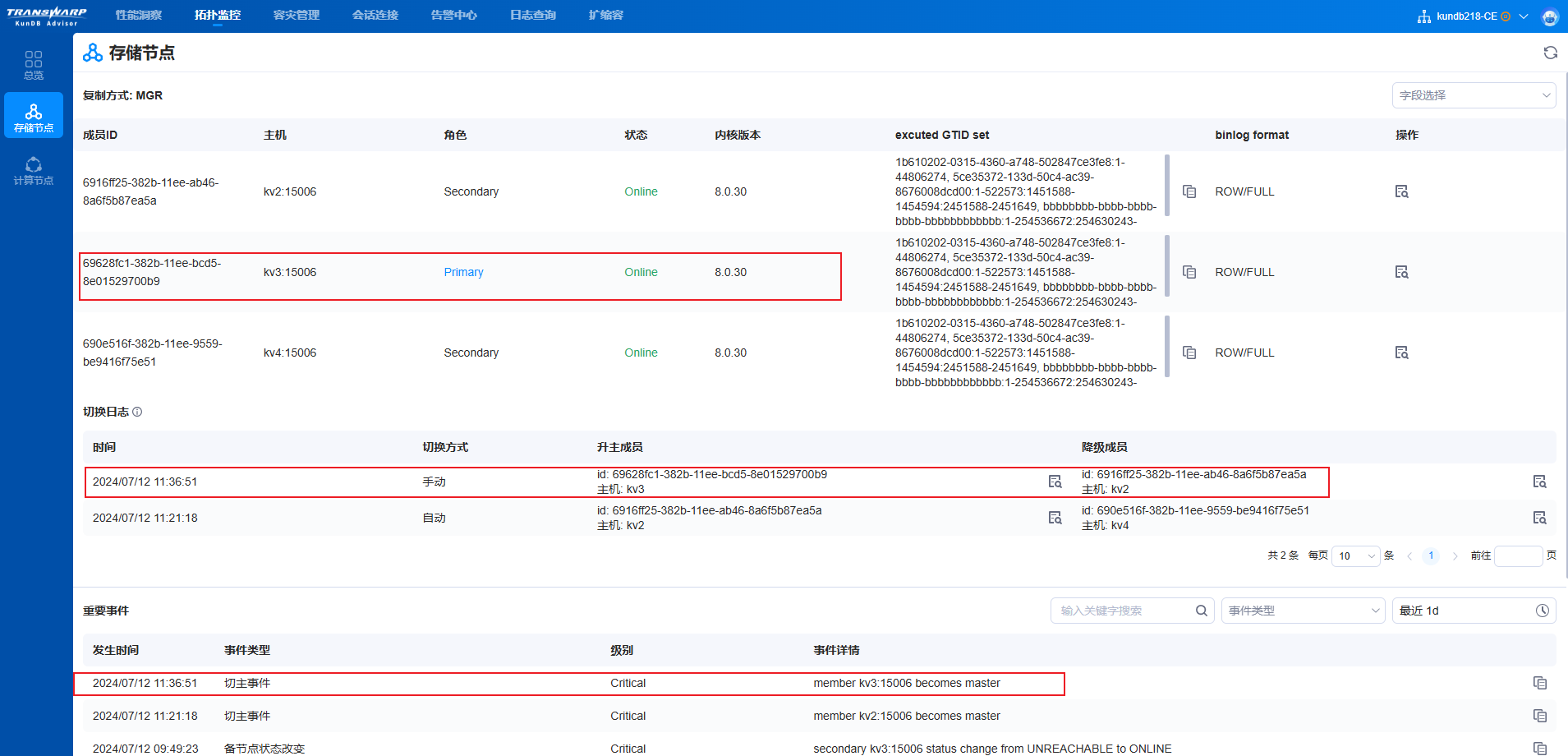Open the 会话连接 menu
1568x756 pixels.
pos(375,16)
